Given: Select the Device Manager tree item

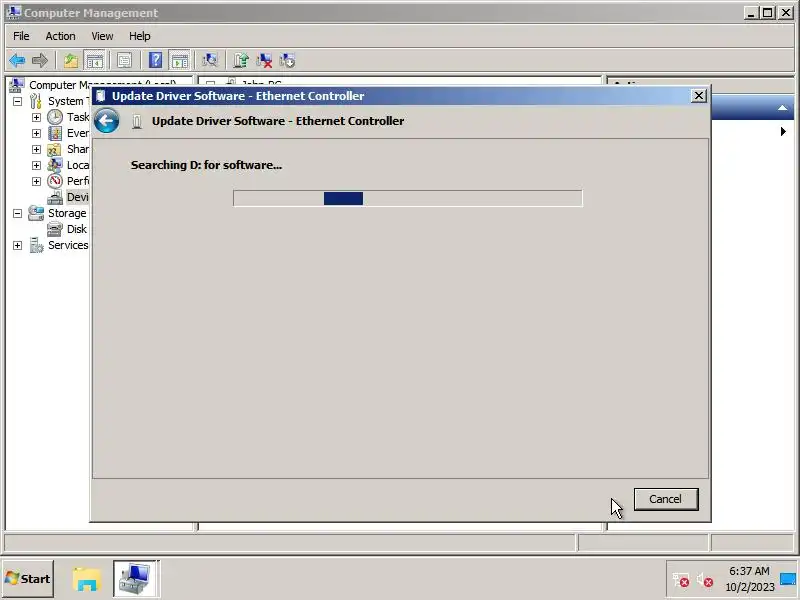Looking at the screenshot, I should (68, 197).
